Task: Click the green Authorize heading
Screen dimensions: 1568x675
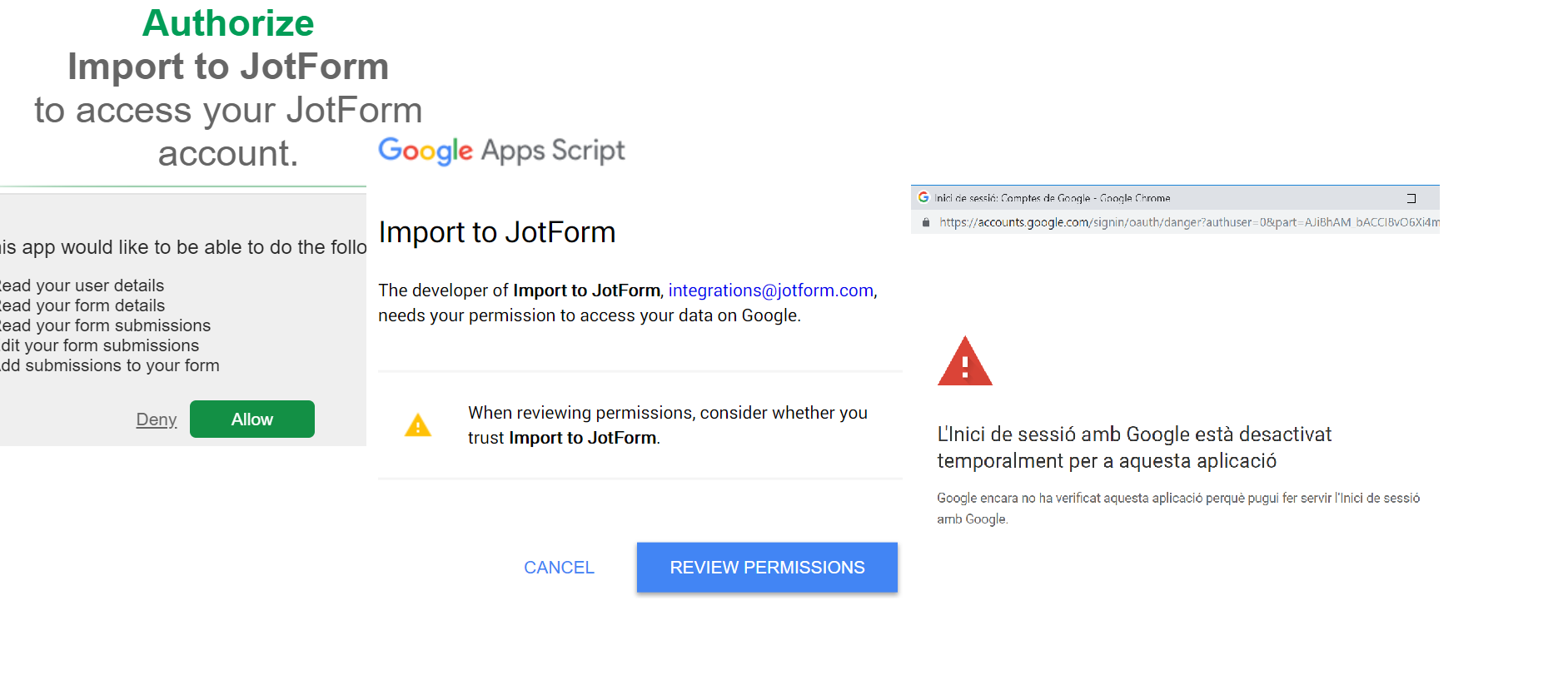Action: tap(228, 23)
